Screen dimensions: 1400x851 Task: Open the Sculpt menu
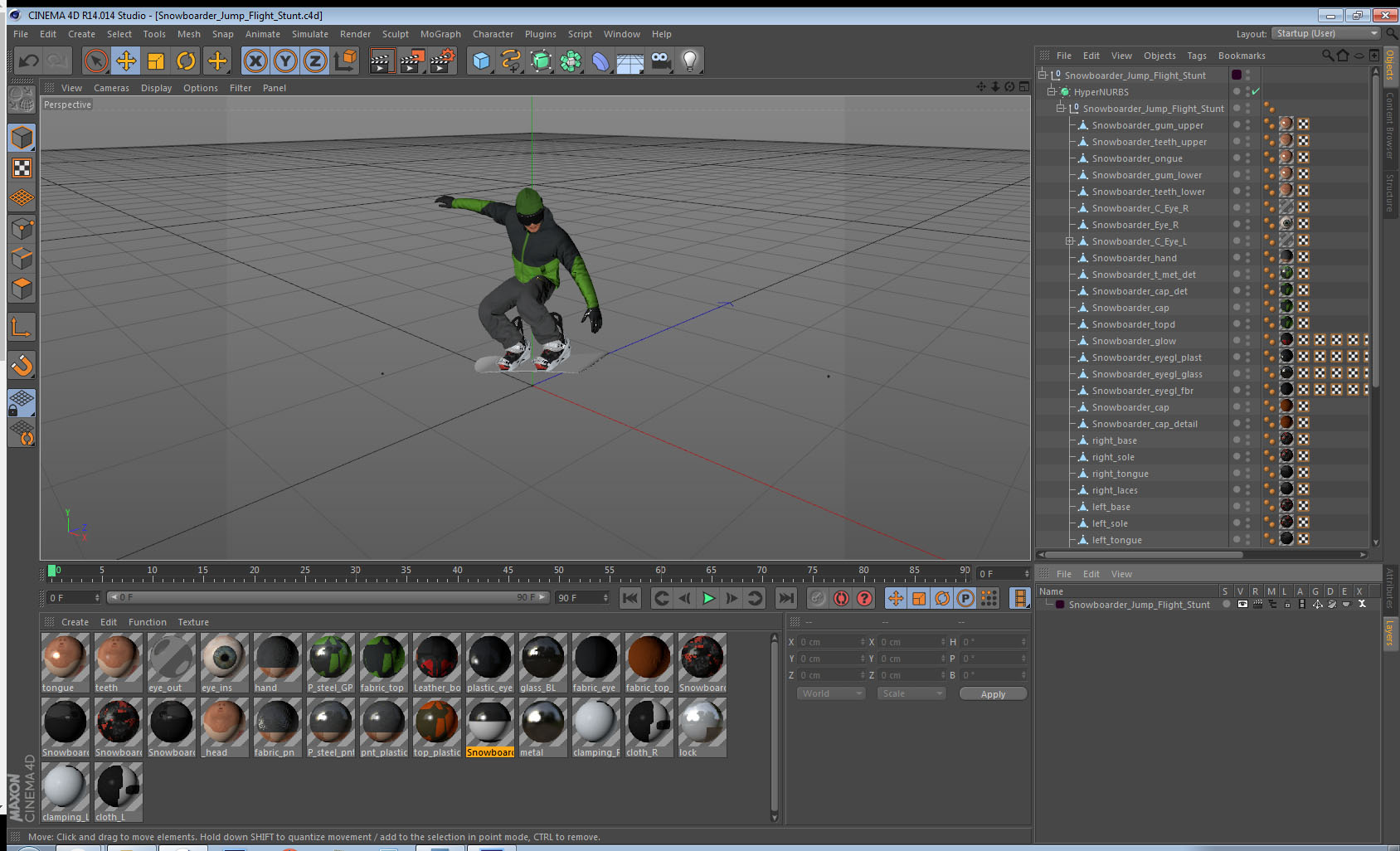396,34
